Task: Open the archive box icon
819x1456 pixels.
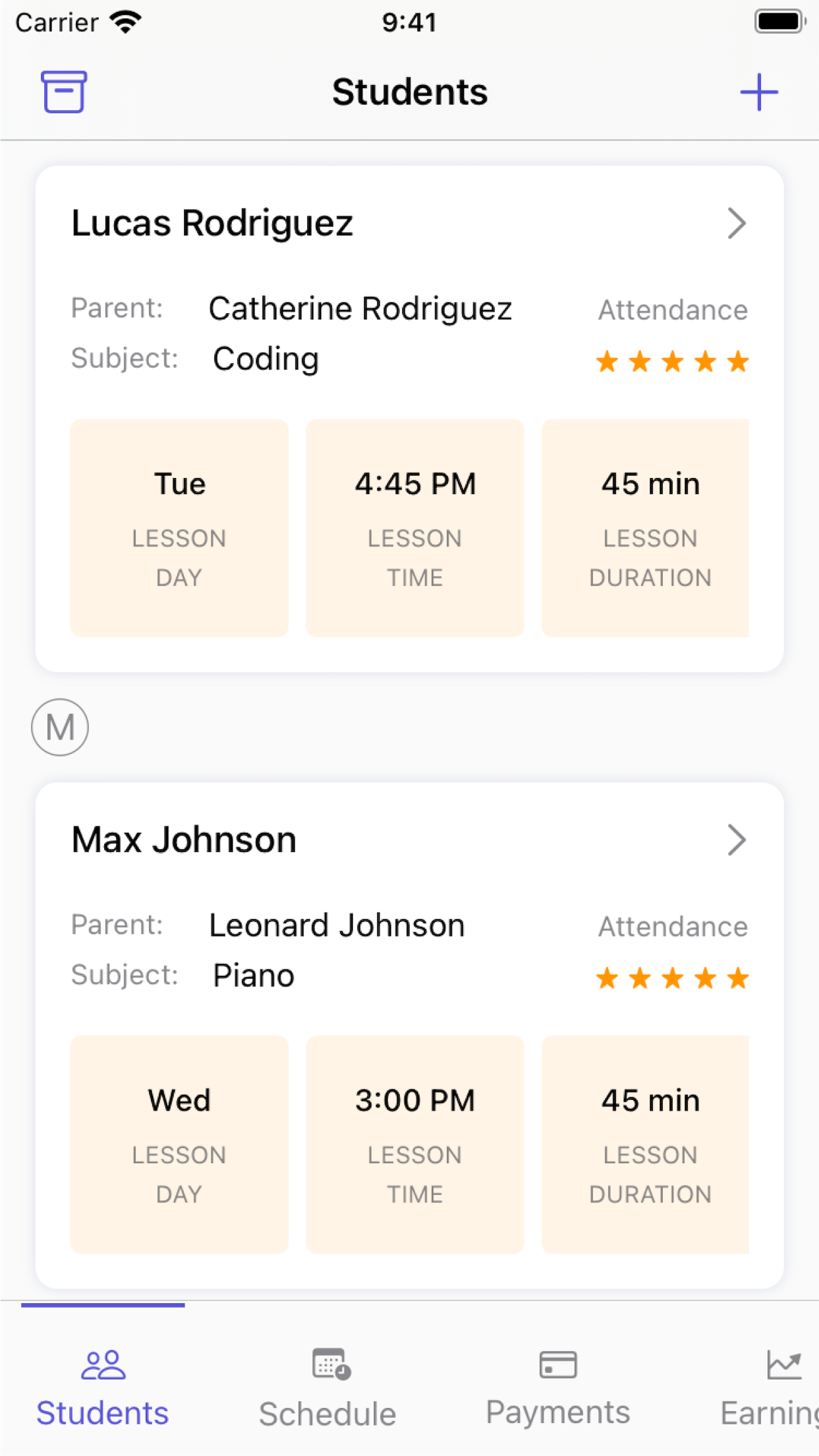Action: click(x=64, y=92)
